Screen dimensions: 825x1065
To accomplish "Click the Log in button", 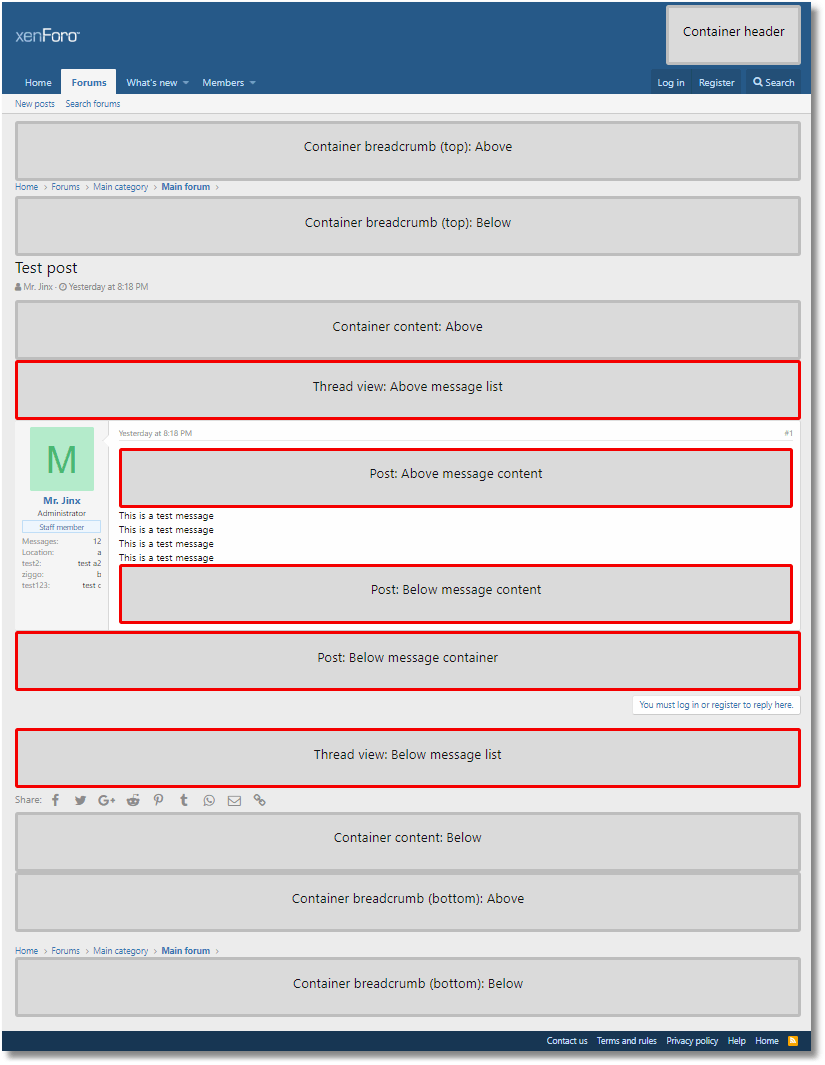I will click(x=671, y=83).
